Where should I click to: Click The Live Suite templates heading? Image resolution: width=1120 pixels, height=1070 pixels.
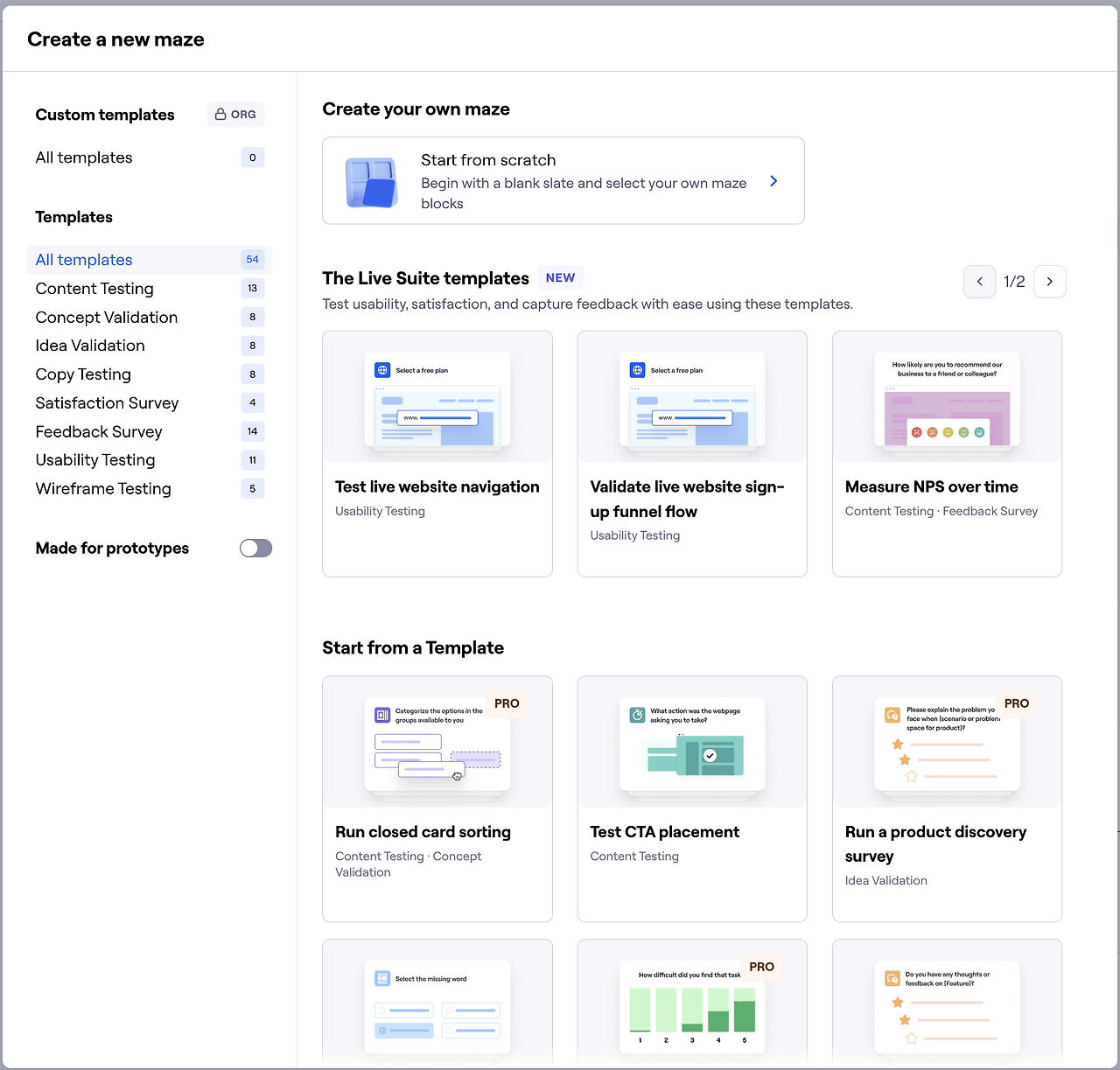click(x=426, y=278)
